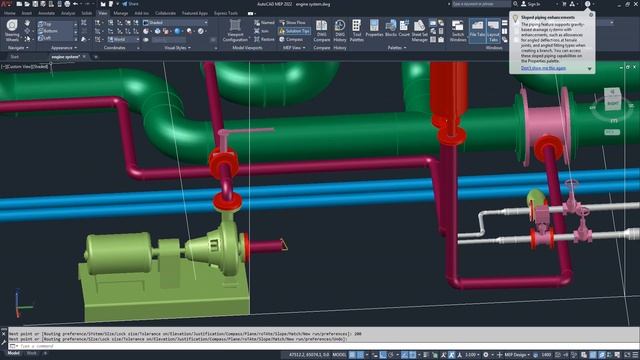Choose the Left view preset
Screen dimensions: 640x360
pos(46,38)
